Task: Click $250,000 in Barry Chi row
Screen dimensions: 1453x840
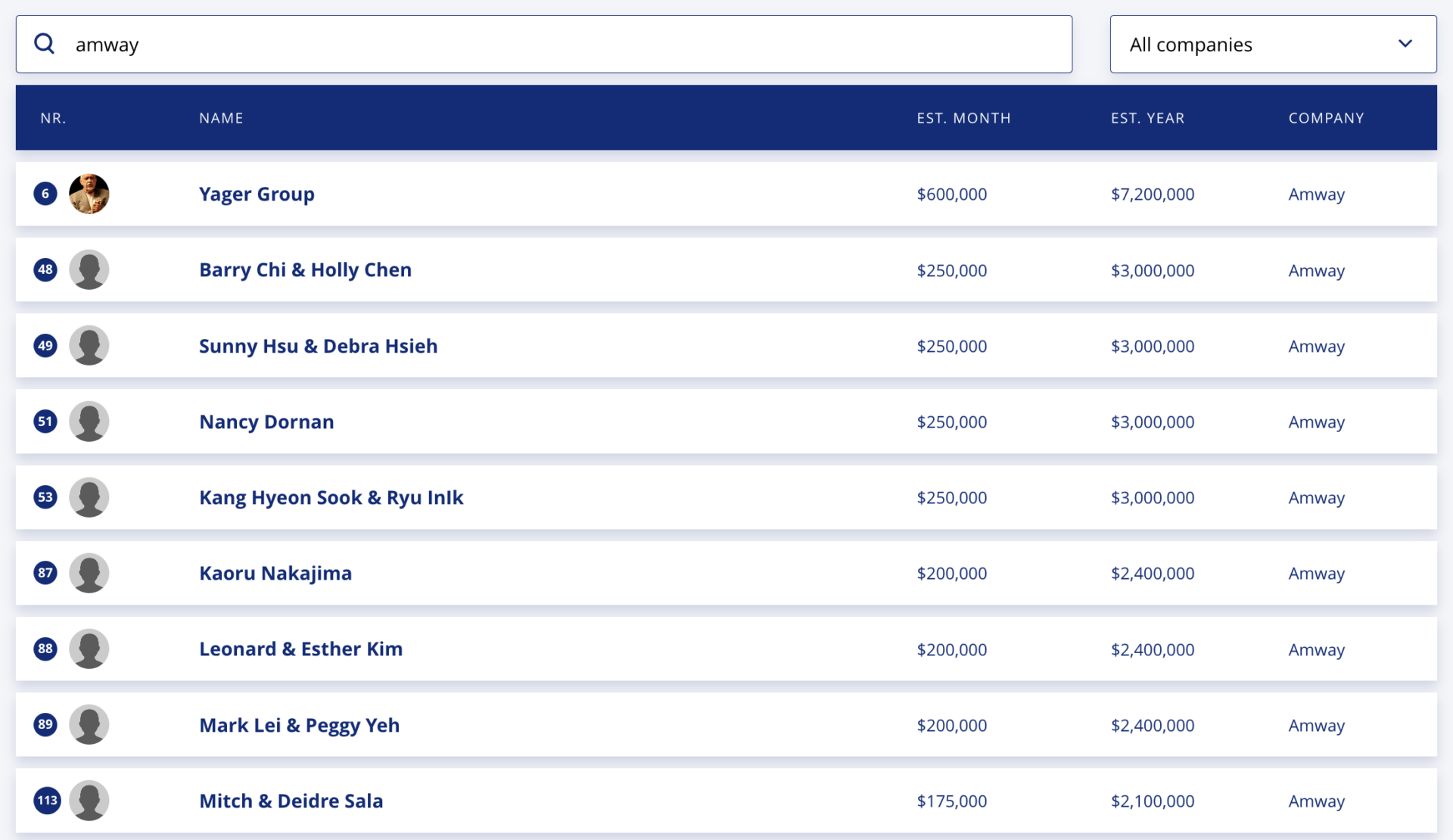Action: click(x=951, y=270)
